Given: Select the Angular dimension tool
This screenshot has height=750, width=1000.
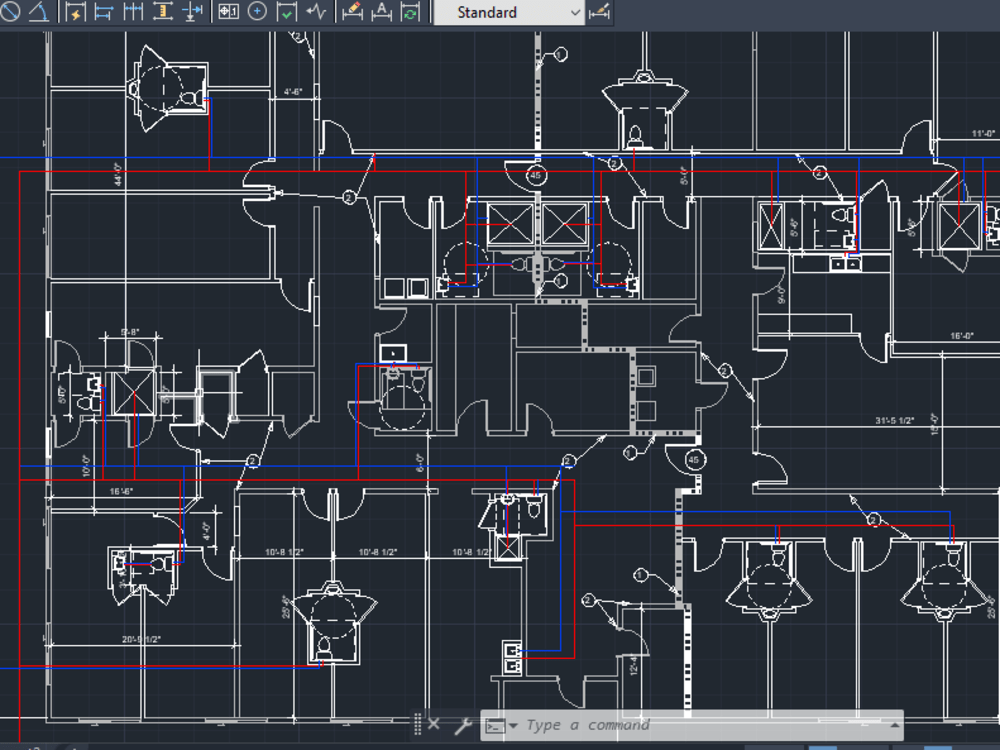Looking at the screenshot, I should (x=40, y=12).
